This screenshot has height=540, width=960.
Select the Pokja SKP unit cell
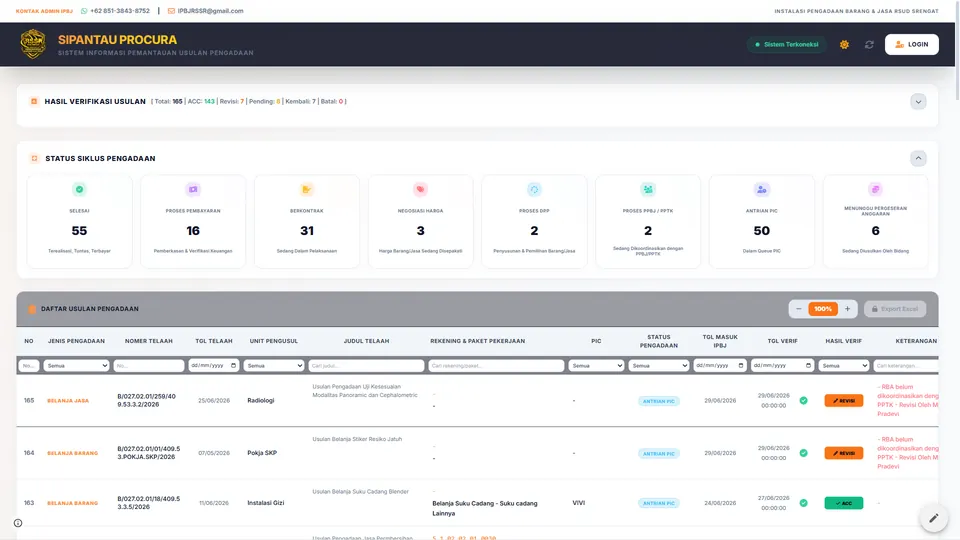point(262,453)
